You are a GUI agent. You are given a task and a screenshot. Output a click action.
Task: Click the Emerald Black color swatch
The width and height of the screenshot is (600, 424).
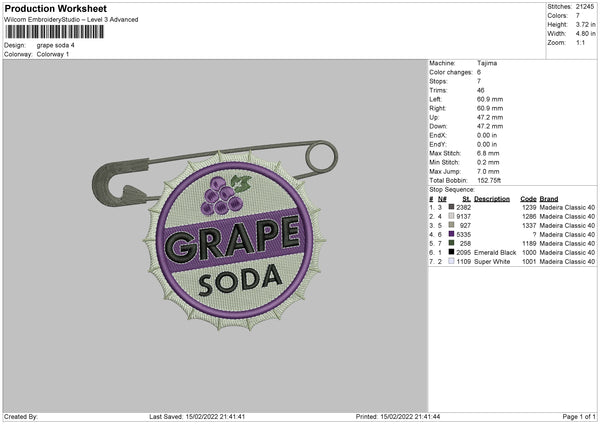coord(451,252)
